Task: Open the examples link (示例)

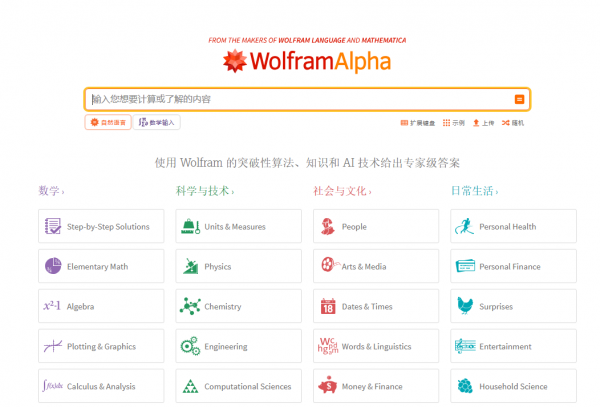Action: pos(453,123)
